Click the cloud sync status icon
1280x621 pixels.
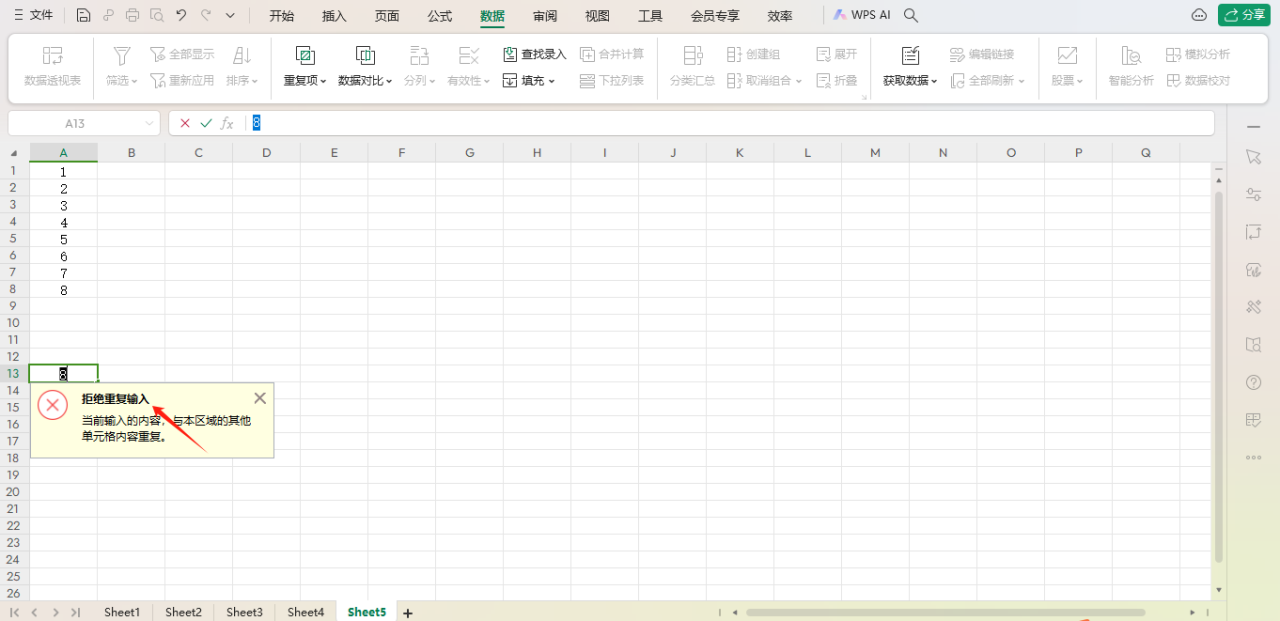1199,15
